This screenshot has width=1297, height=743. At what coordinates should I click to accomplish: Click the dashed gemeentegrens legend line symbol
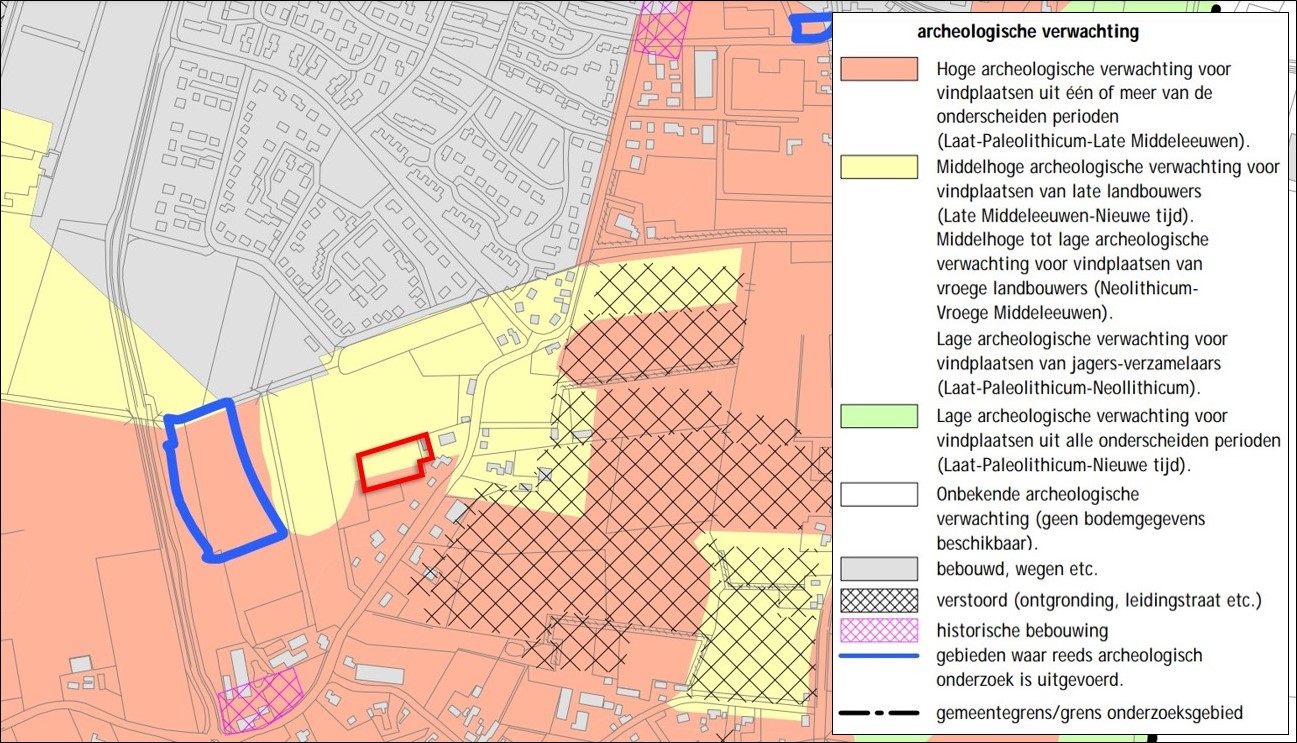coord(879,713)
